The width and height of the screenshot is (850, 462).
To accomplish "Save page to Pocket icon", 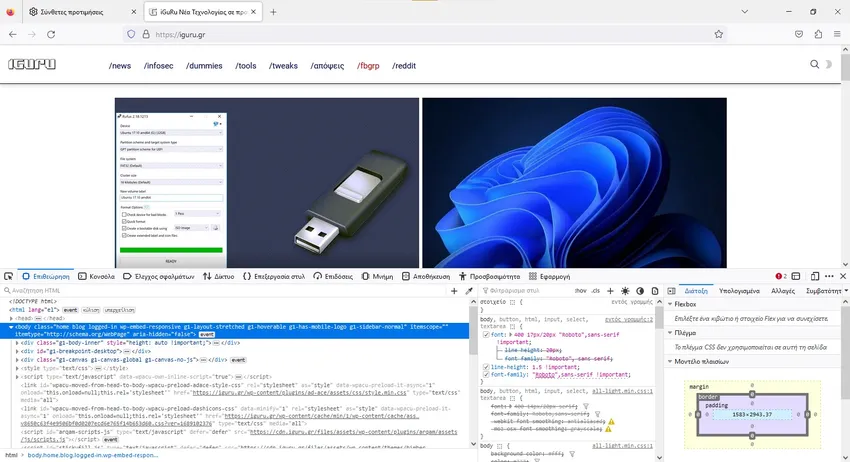I will pyautogui.click(x=799, y=34).
